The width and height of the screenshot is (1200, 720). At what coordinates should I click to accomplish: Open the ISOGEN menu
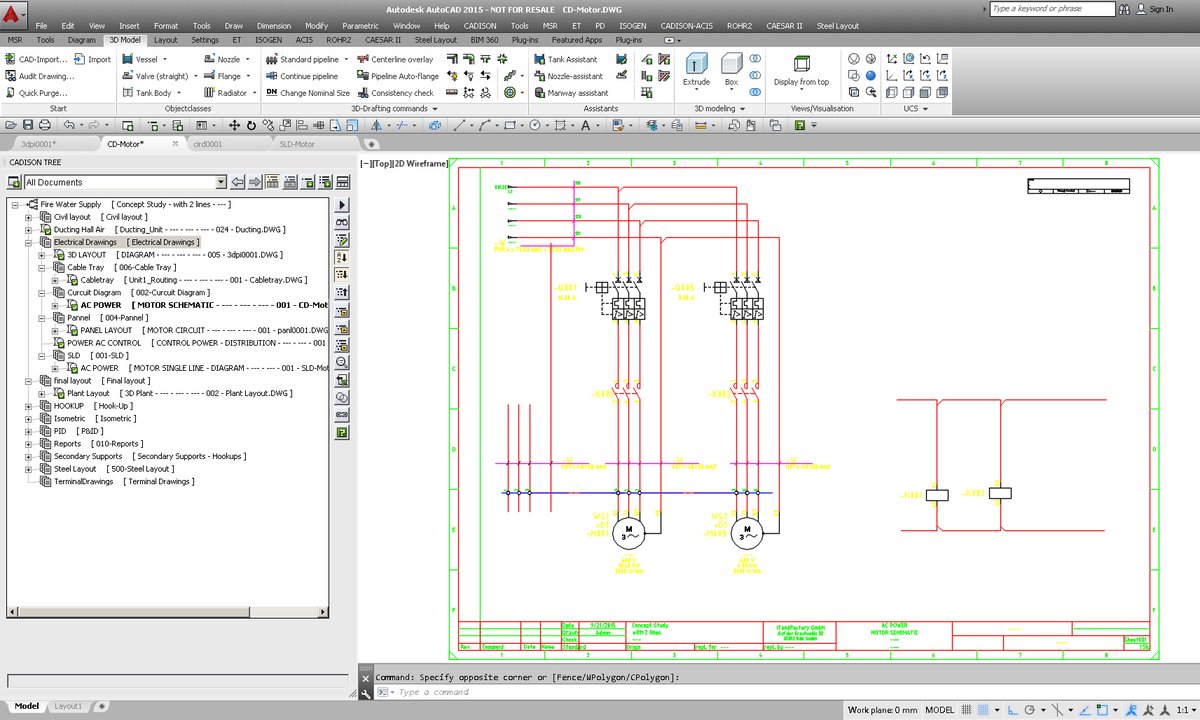click(633, 25)
